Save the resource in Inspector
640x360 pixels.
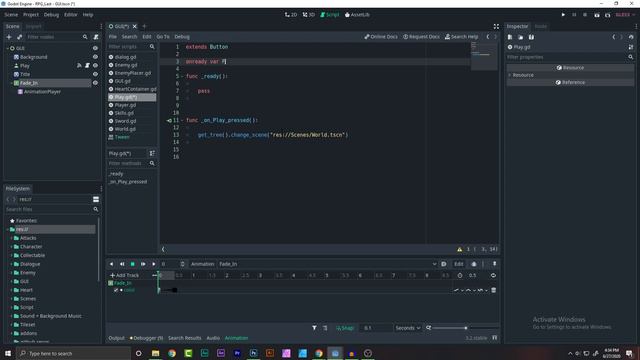tap(531, 37)
